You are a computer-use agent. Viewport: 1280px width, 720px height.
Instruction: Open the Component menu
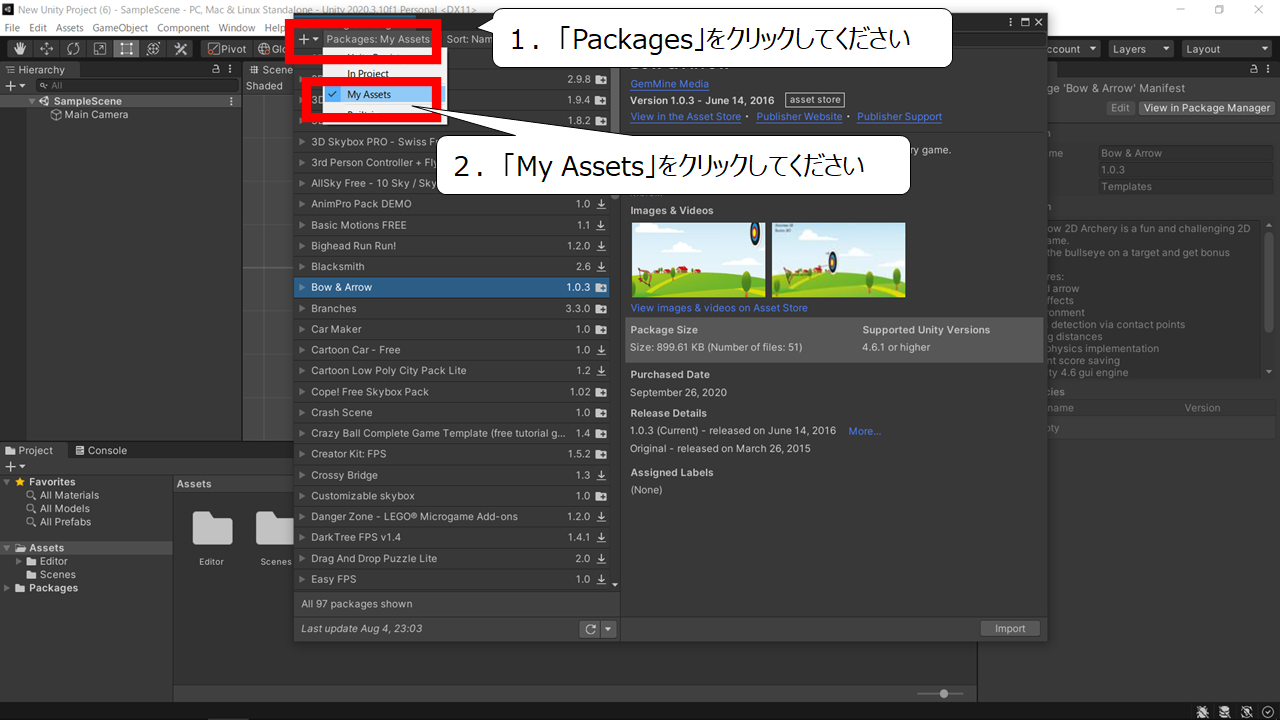184,28
